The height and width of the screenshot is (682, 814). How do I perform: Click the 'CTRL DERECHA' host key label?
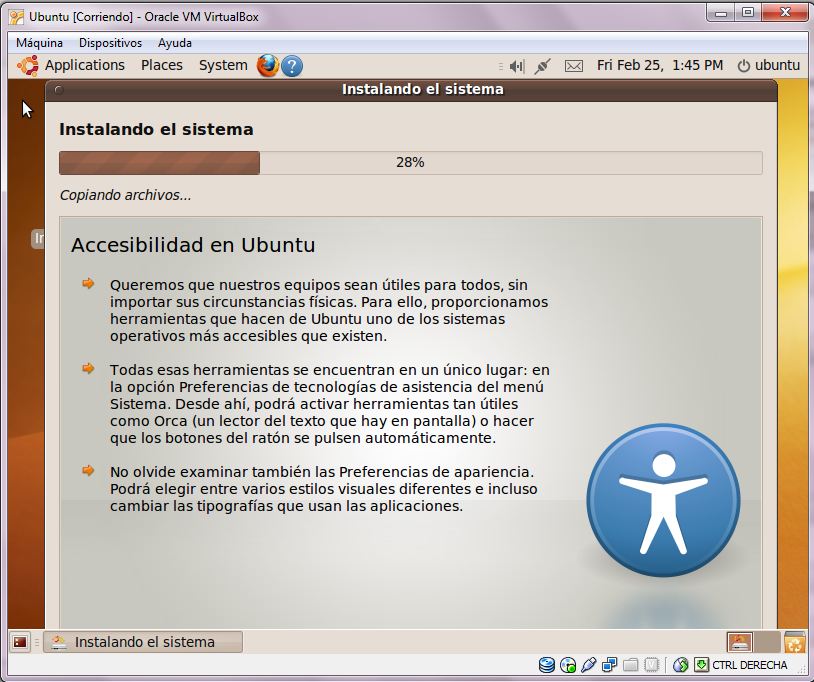pos(750,665)
